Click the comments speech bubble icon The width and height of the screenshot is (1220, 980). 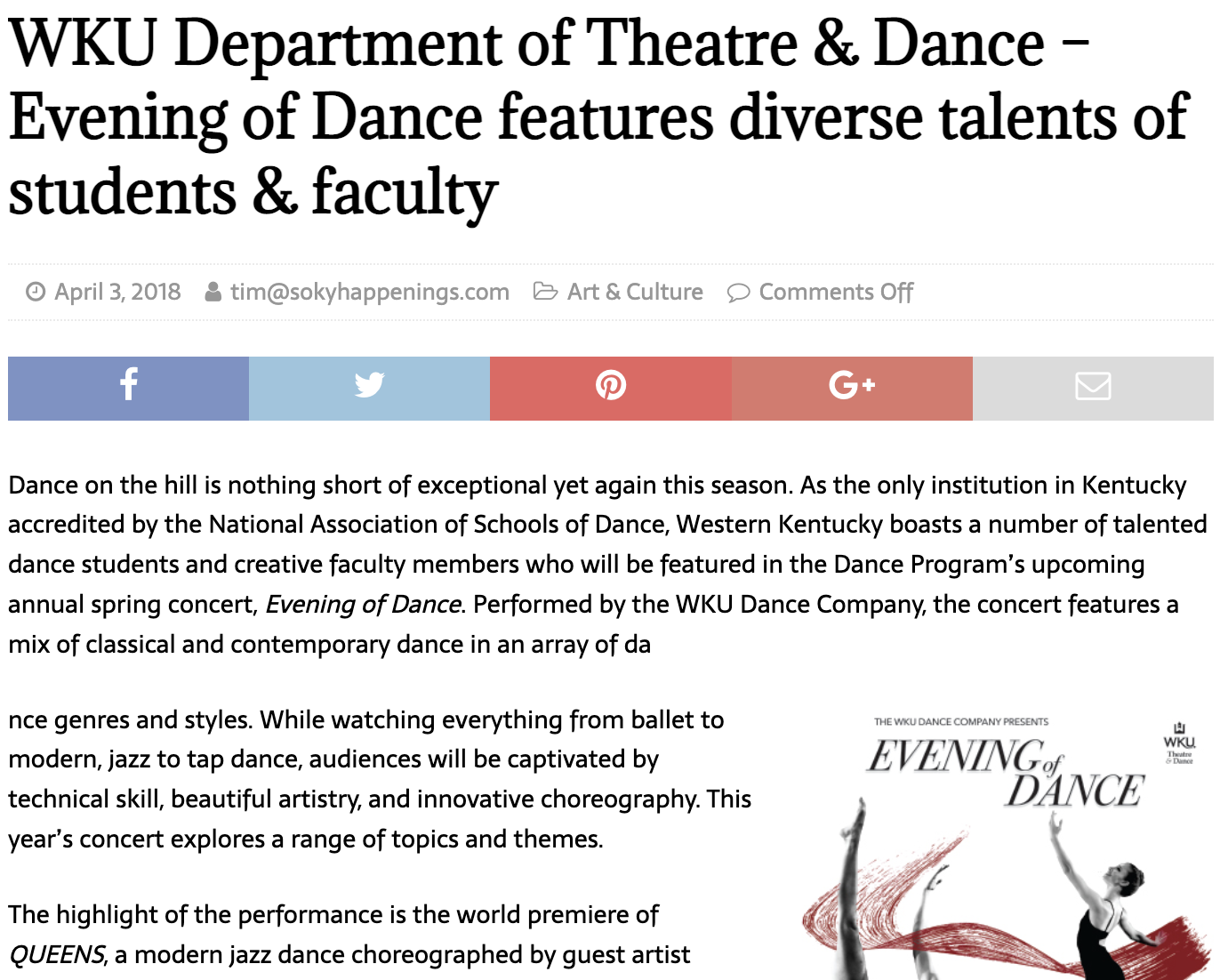[x=739, y=291]
